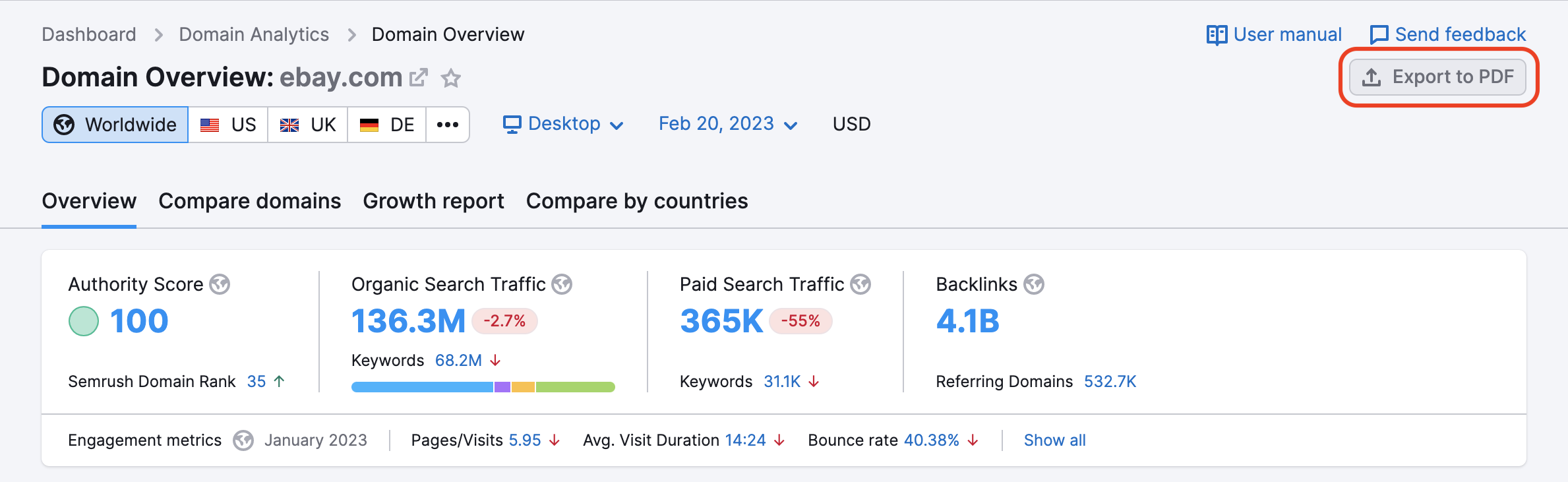Switch to the DE database
Screen dimensions: 1568x482
[387, 125]
